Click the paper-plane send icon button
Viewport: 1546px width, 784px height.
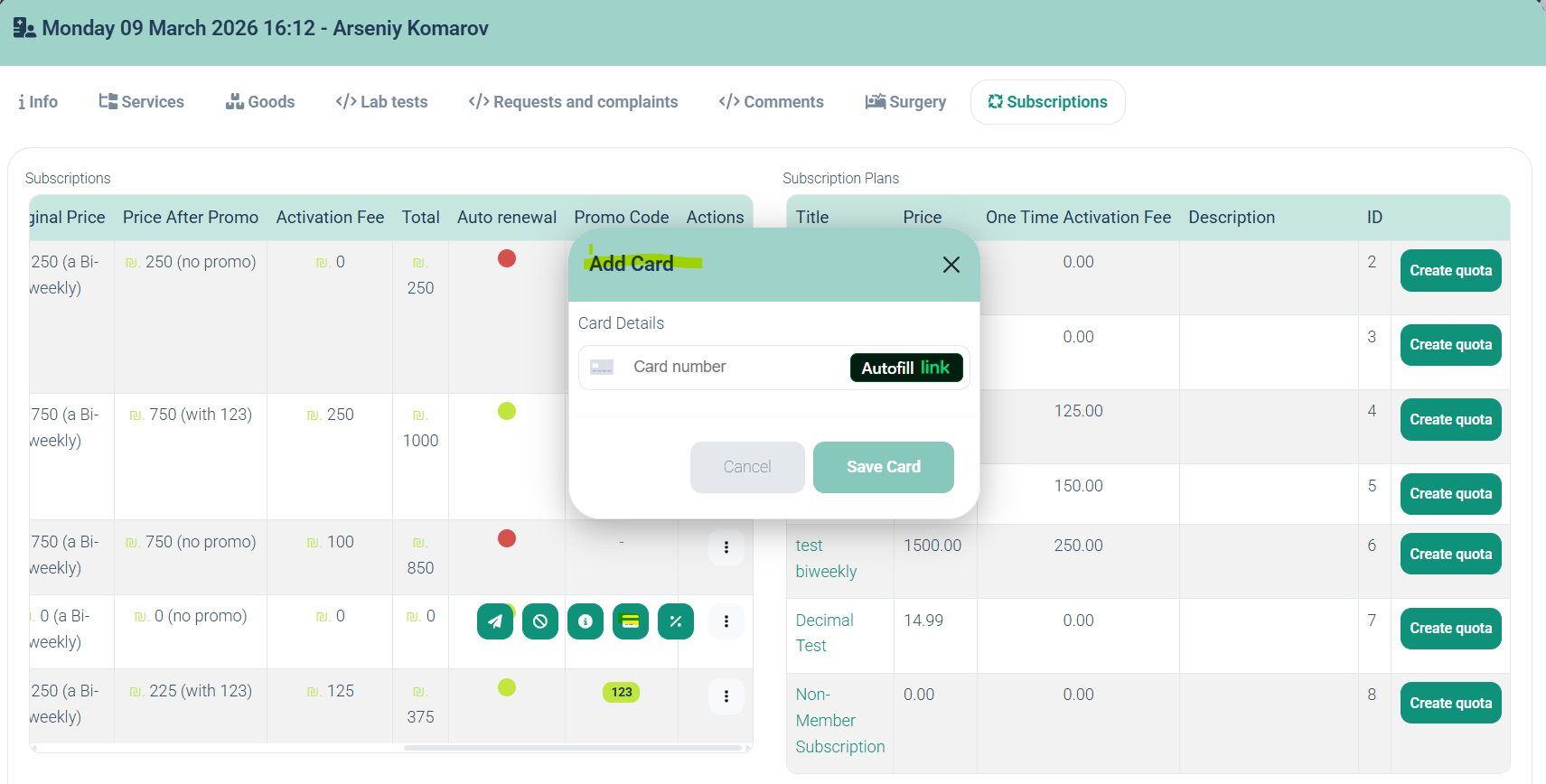coord(494,621)
